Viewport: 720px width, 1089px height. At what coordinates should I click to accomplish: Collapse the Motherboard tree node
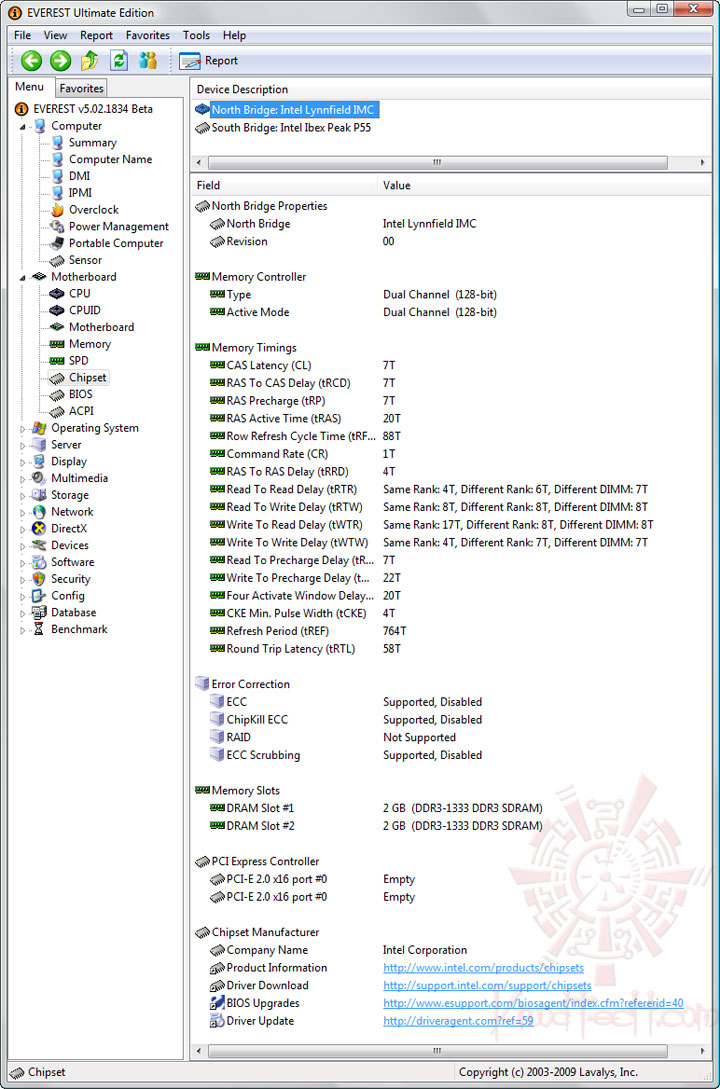[x=22, y=277]
